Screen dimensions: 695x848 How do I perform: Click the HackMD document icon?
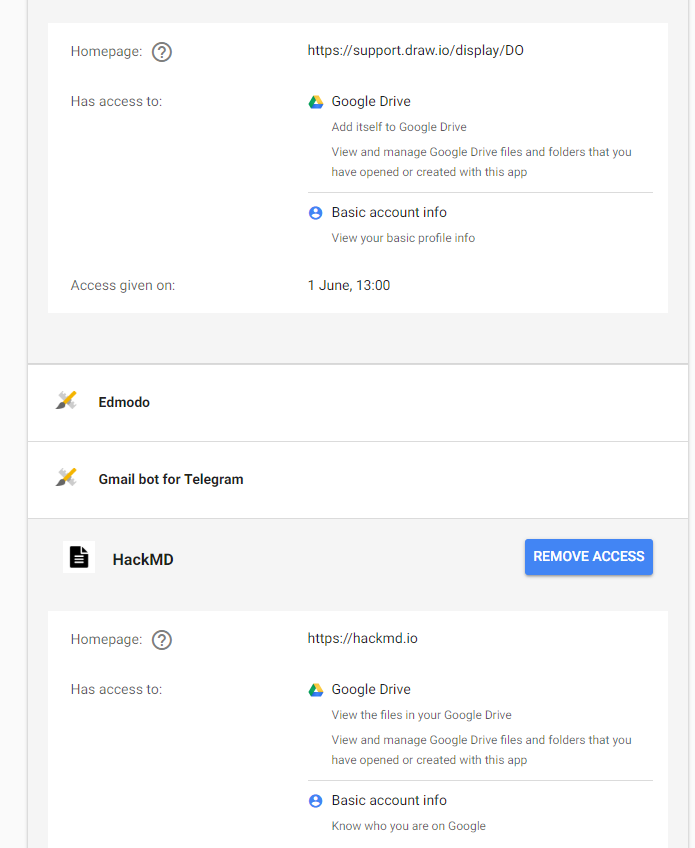[x=79, y=557]
